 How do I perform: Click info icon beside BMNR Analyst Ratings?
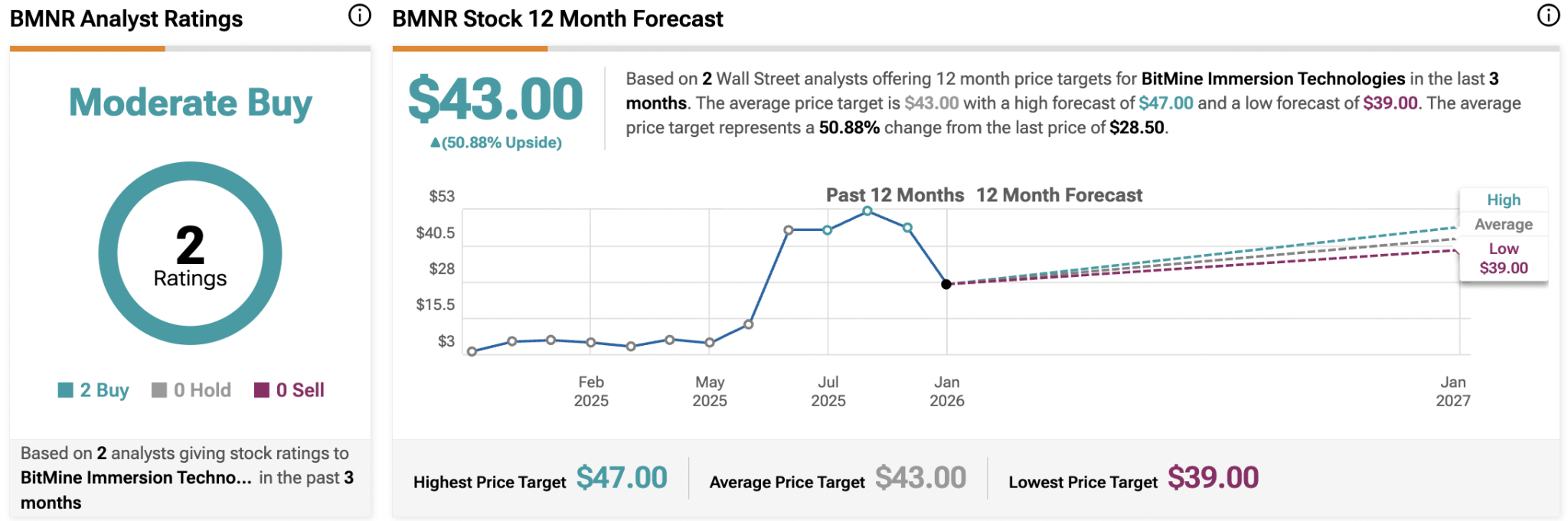[359, 15]
